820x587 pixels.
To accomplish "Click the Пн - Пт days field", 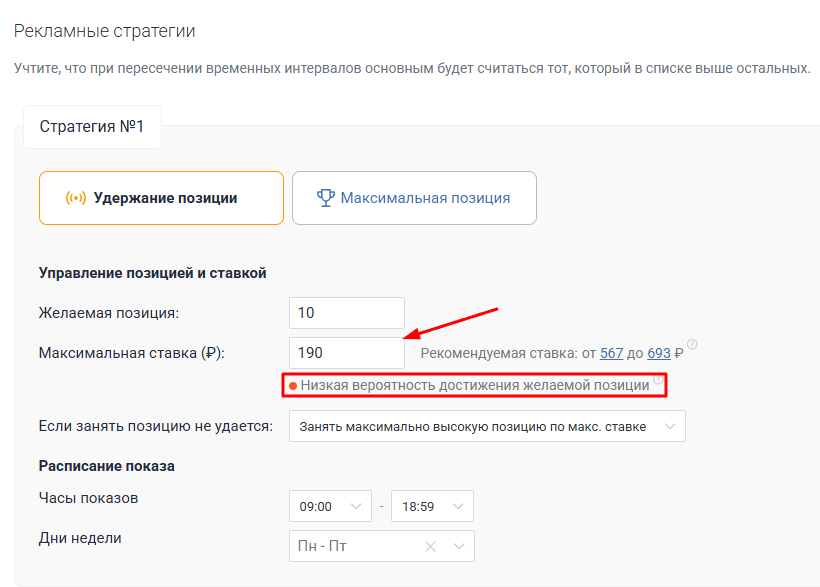I will [x=382, y=546].
